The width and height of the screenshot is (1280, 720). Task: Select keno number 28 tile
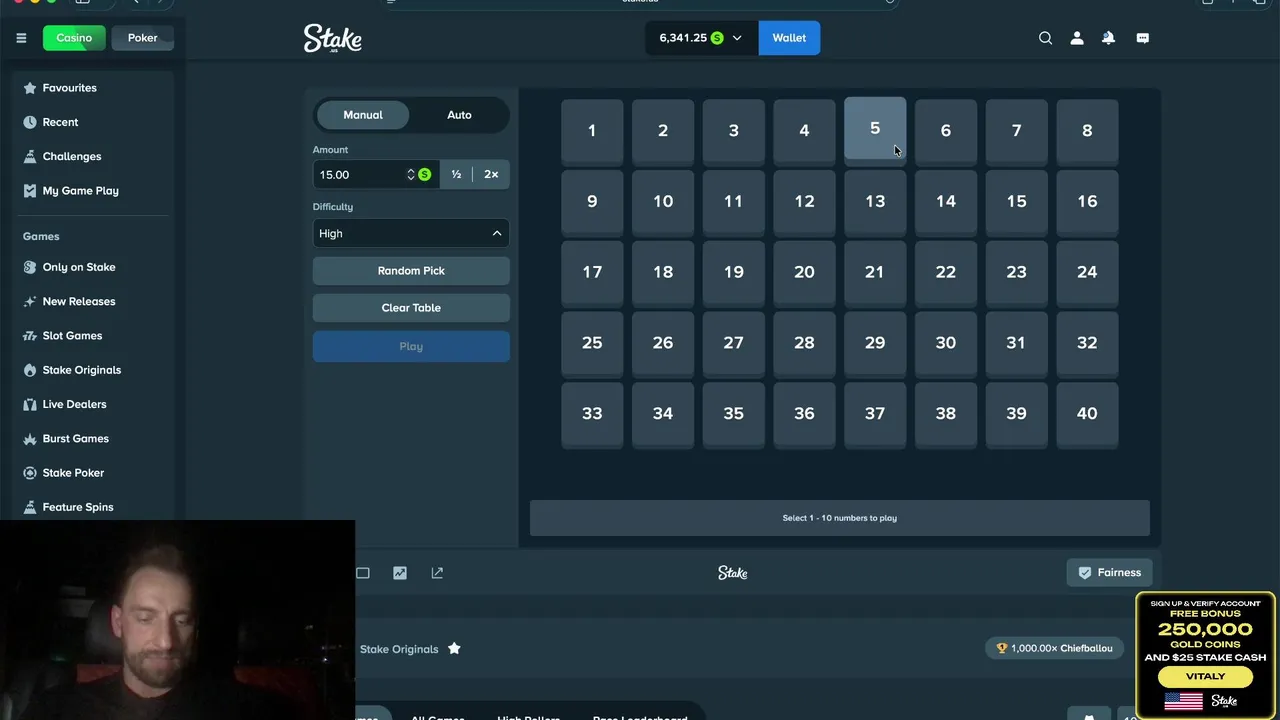coord(804,342)
